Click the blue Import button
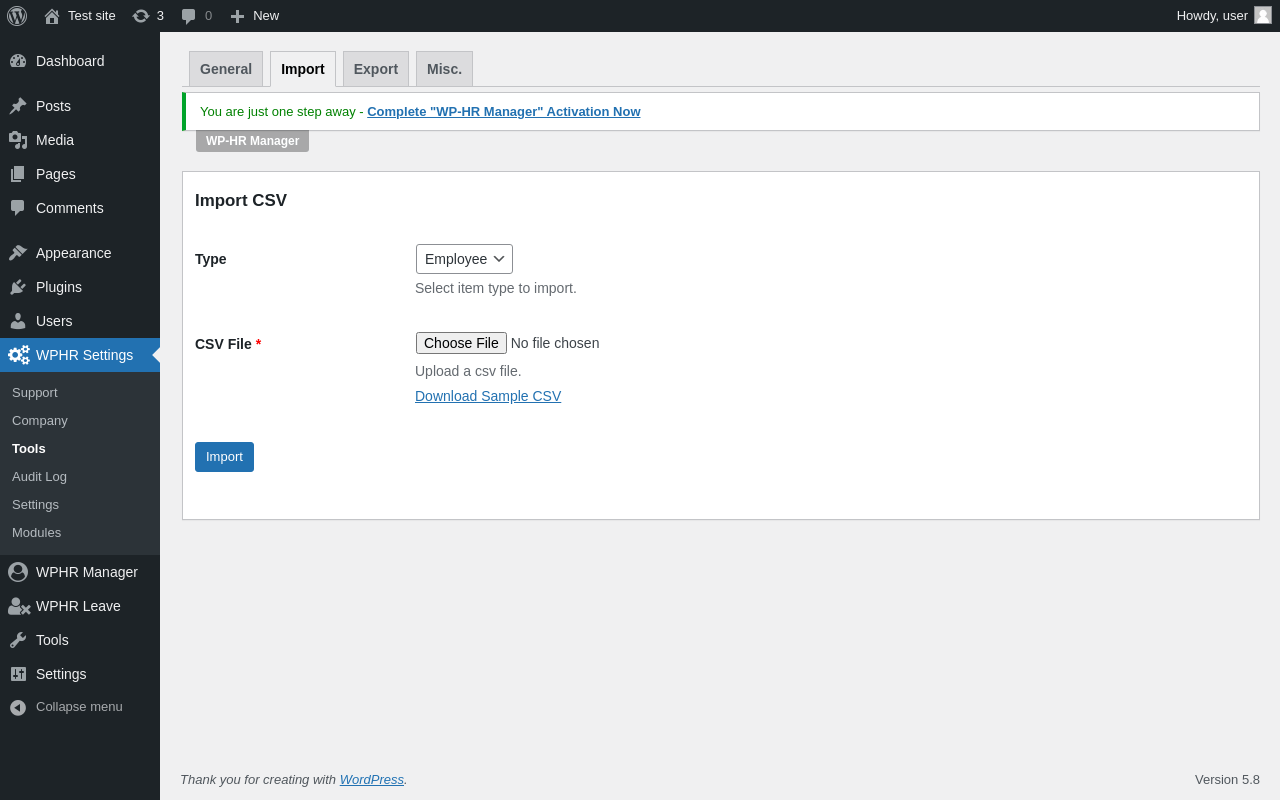Viewport: 1280px width, 800px height. (x=224, y=457)
